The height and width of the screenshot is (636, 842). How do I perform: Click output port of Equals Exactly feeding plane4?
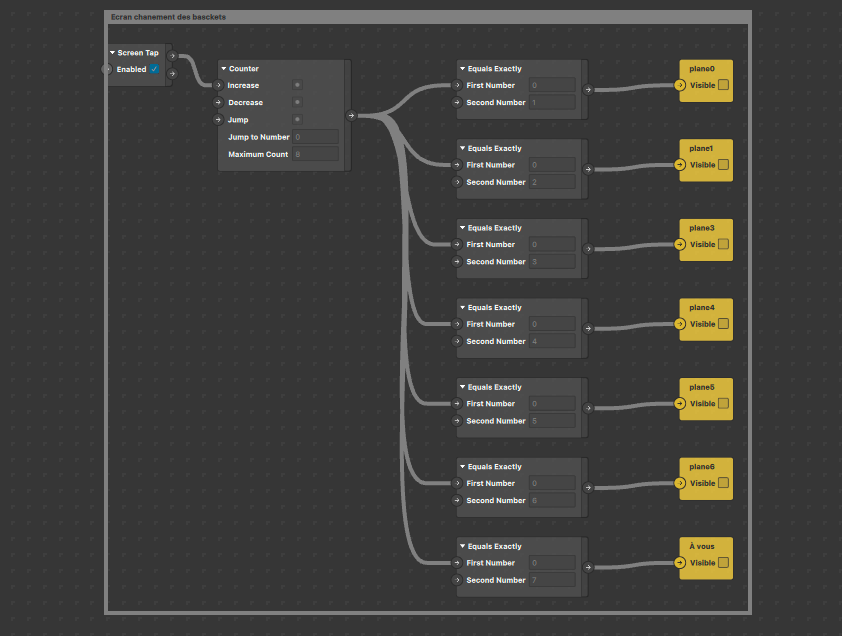(x=588, y=328)
